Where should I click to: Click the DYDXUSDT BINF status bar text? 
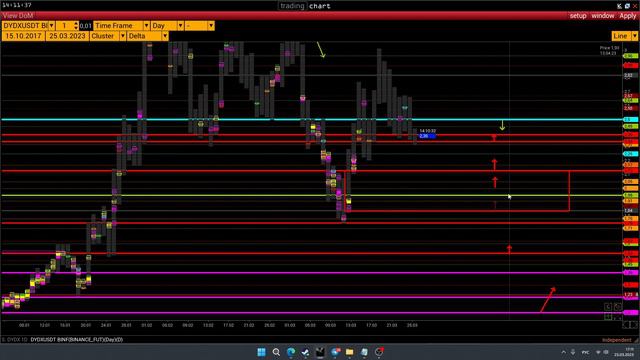tap(76, 340)
